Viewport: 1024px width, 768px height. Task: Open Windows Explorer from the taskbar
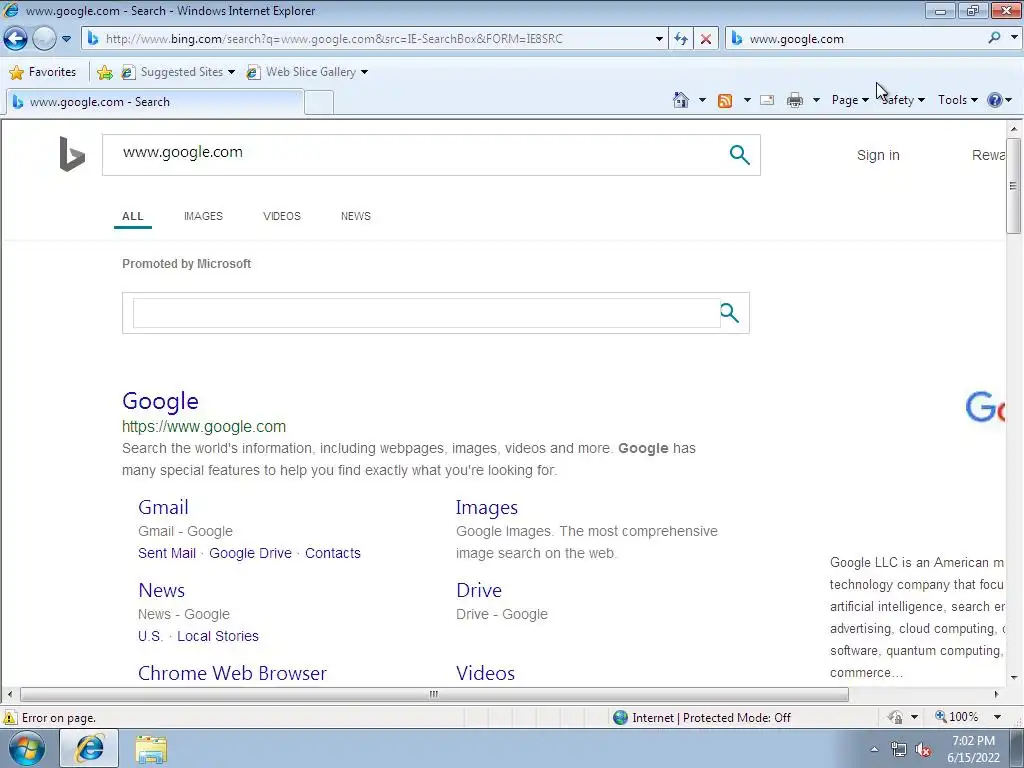[151, 749]
